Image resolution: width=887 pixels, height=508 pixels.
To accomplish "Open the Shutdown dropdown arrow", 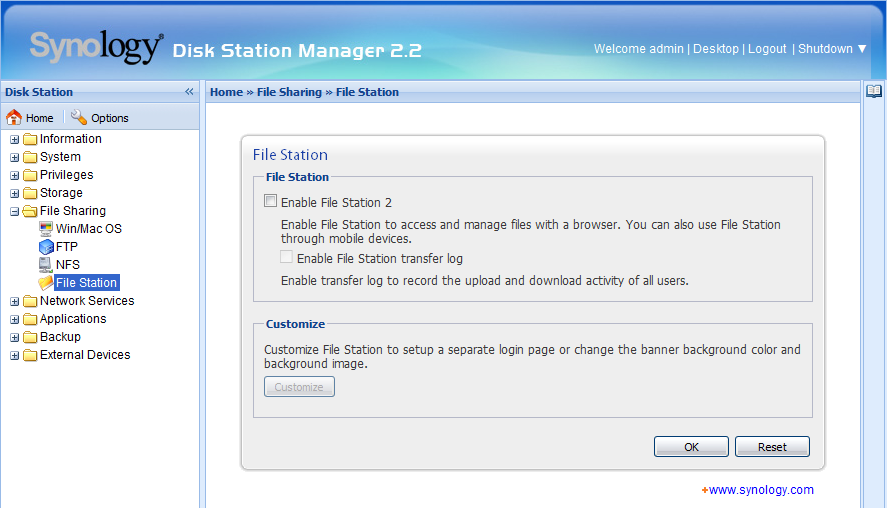I will click(x=862, y=49).
